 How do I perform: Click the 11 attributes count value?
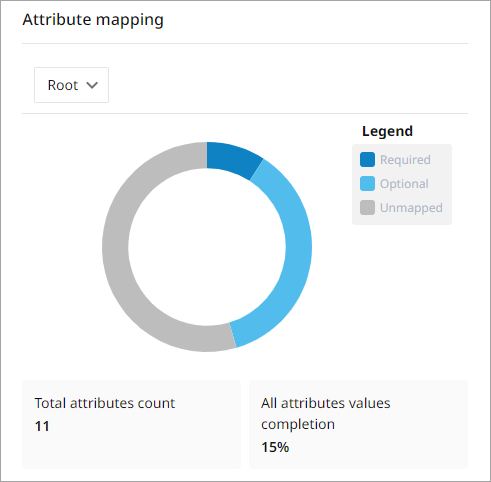(42, 426)
